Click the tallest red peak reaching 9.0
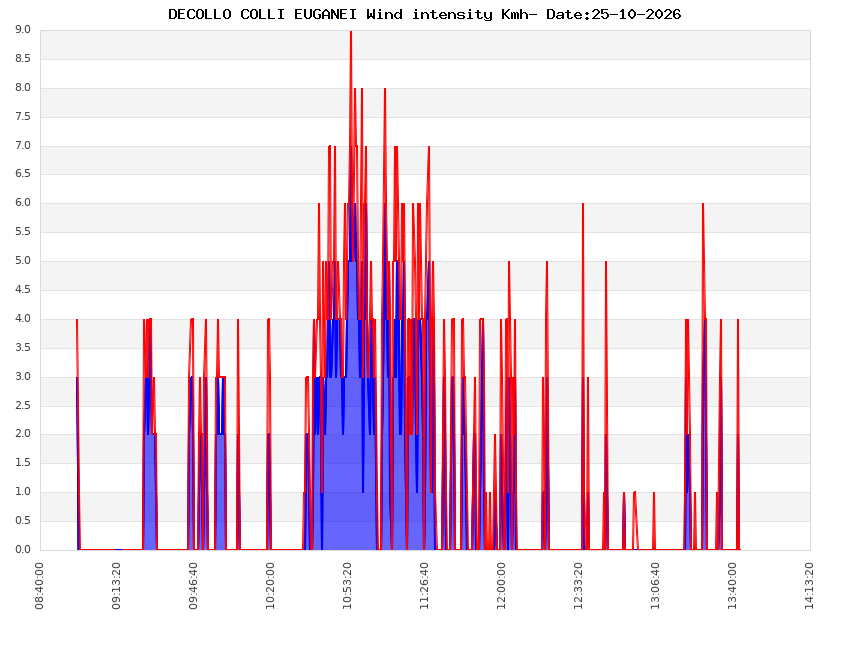Image resolution: width=850 pixels, height=650 pixels. [351, 33]
